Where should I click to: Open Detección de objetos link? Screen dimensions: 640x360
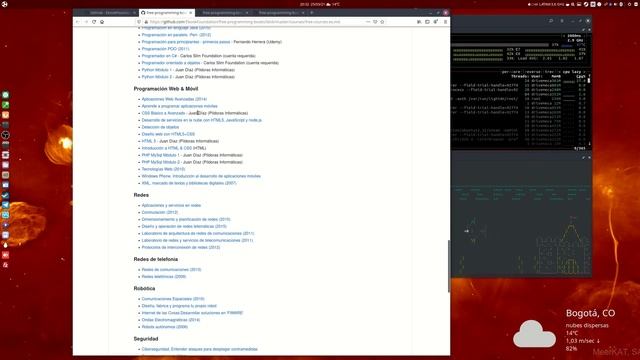[x=160, y=127]
